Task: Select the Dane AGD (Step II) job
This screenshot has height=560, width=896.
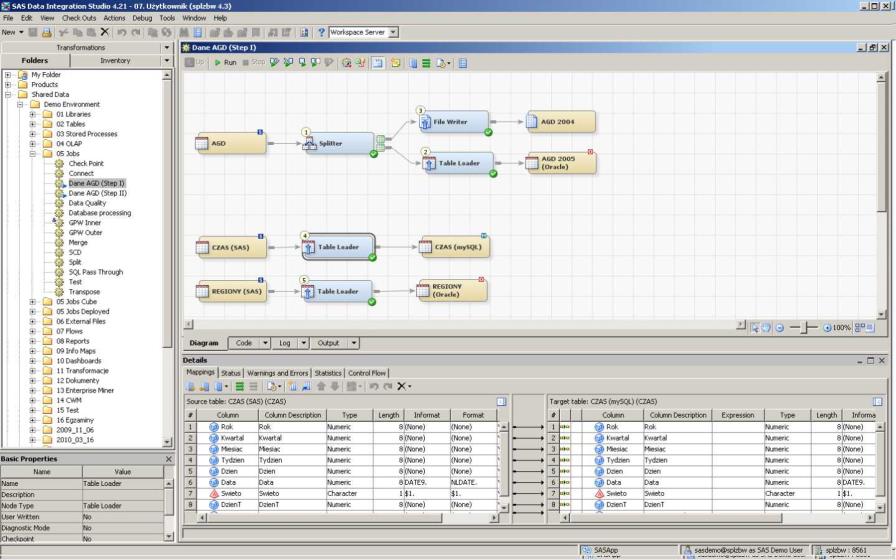Action: click(x=97, y=193)
